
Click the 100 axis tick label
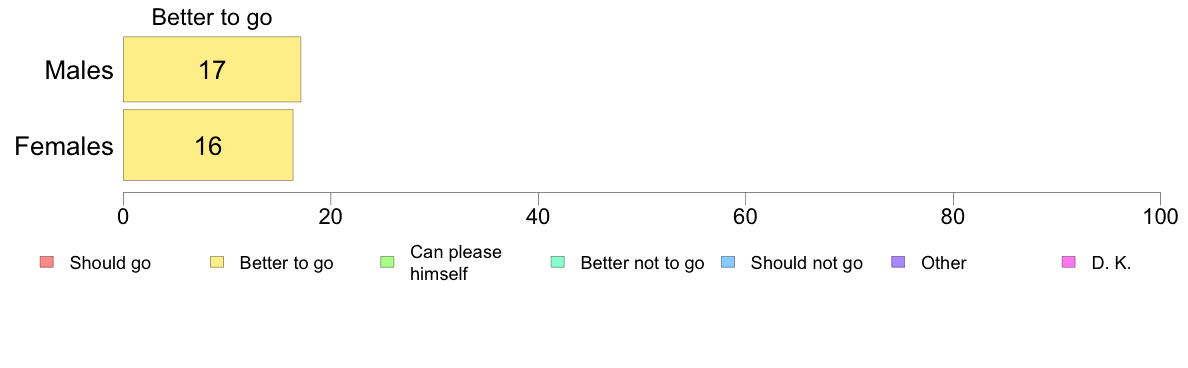click(x=1160, y=217)
